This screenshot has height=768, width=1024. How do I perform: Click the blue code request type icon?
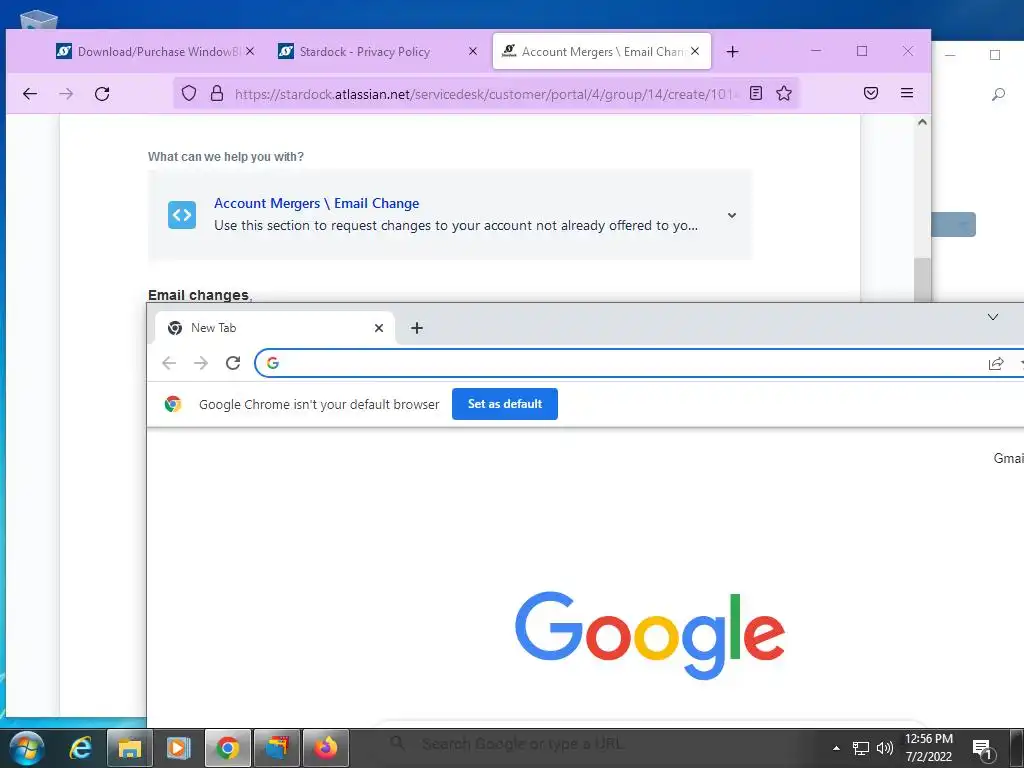[x=182, y=215]
